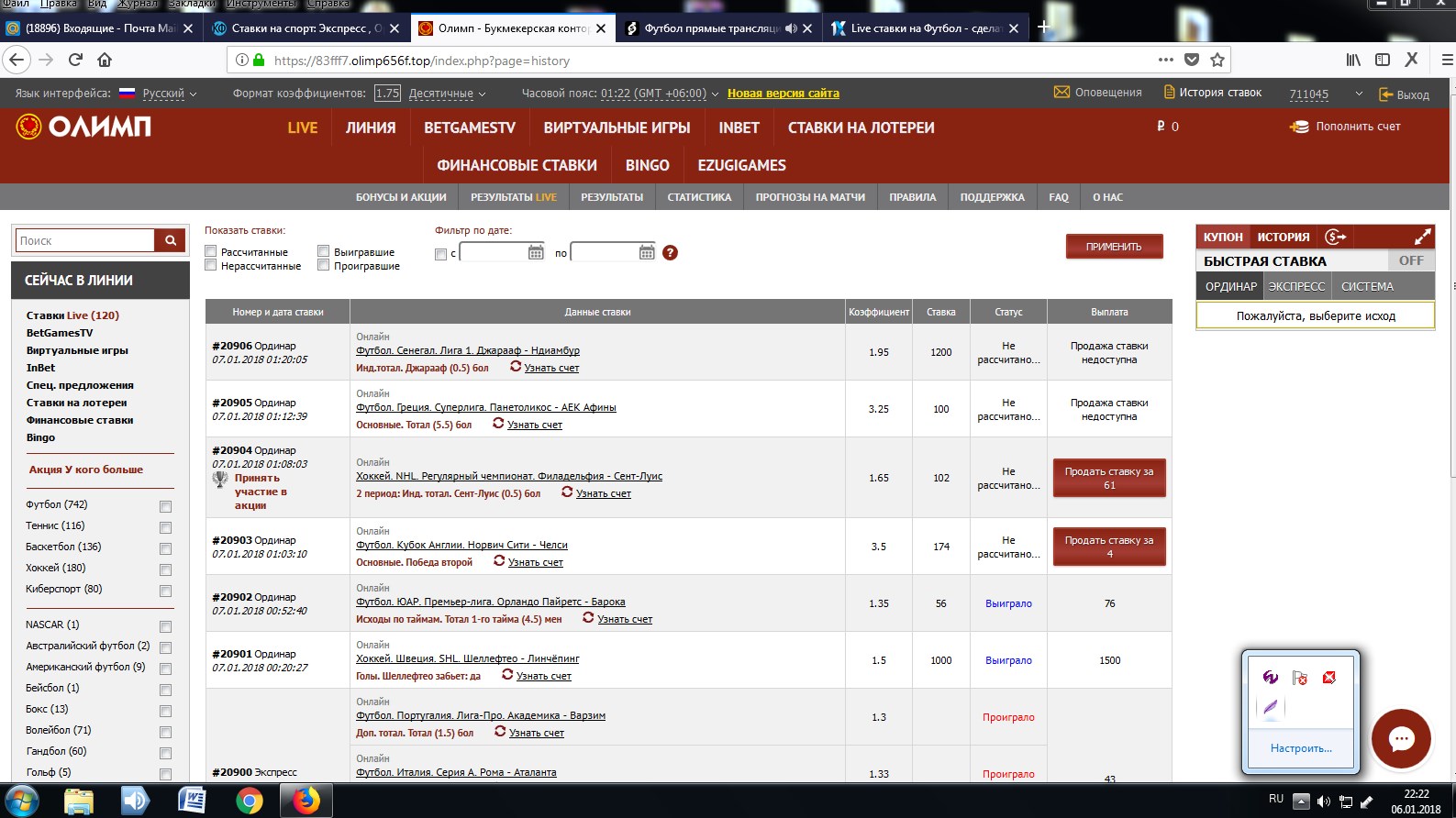Open the live chat support bubble

pyautogui.click(x=1401, y=738)
